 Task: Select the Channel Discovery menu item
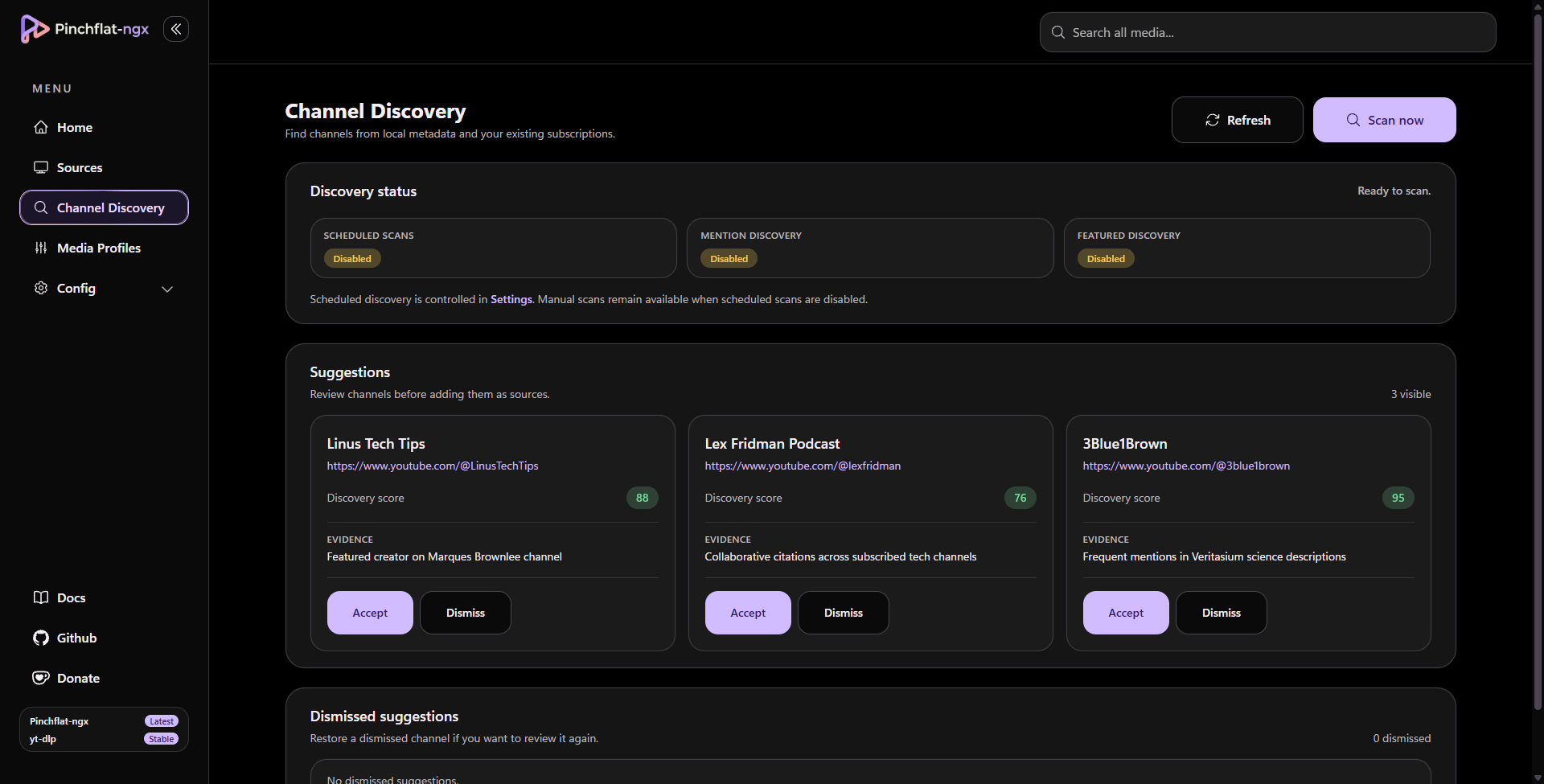[x=104, y=207]
